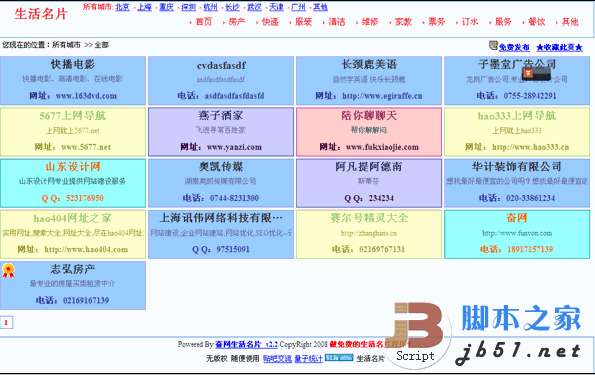The width and height of the screenshot is (595, 375).
Task: Click the phone number 0744-8231300
Action: click(234, 199)
